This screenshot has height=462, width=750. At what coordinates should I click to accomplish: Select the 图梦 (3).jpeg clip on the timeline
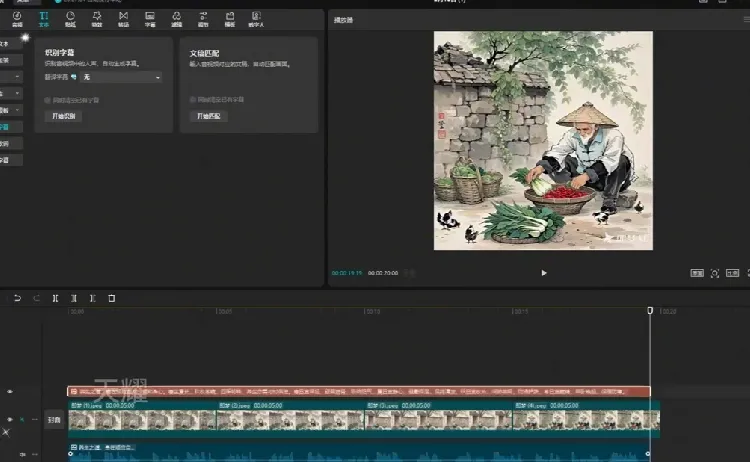(x=439, y=419)
